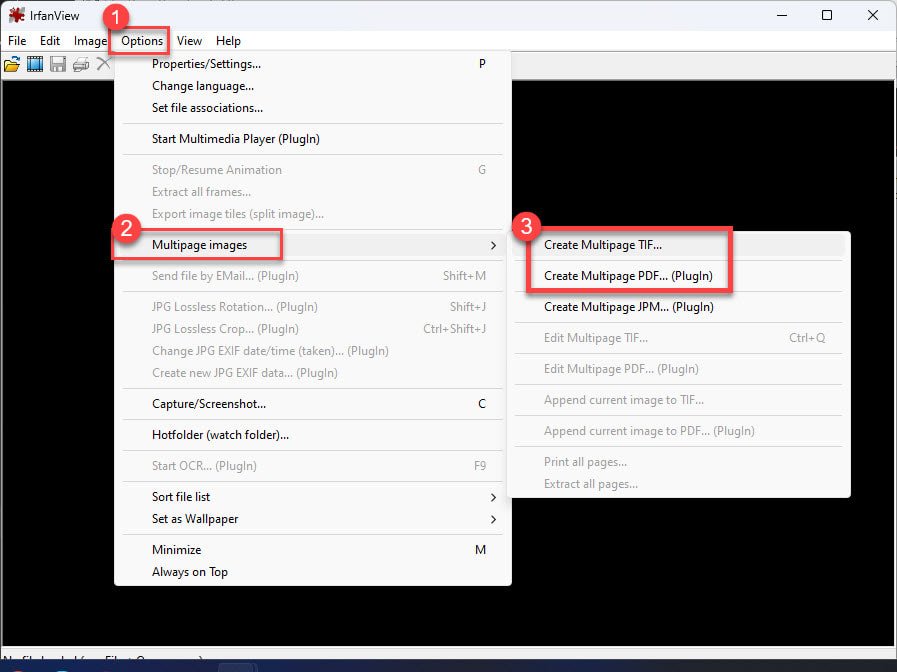The height and width of the screenshot is (672, 897).
Task: Click the Open file toolbar icon
Action: (12, 64)
